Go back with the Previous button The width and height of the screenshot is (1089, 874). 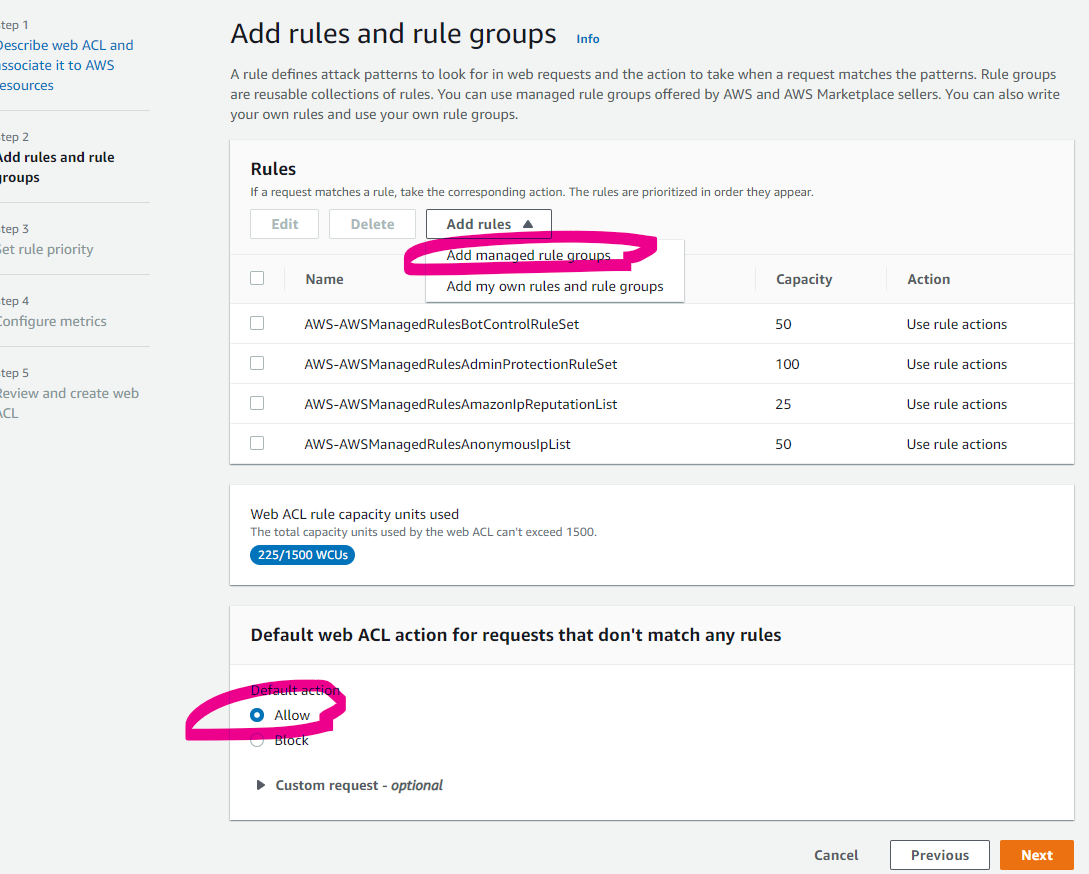(x=940, y=855)
